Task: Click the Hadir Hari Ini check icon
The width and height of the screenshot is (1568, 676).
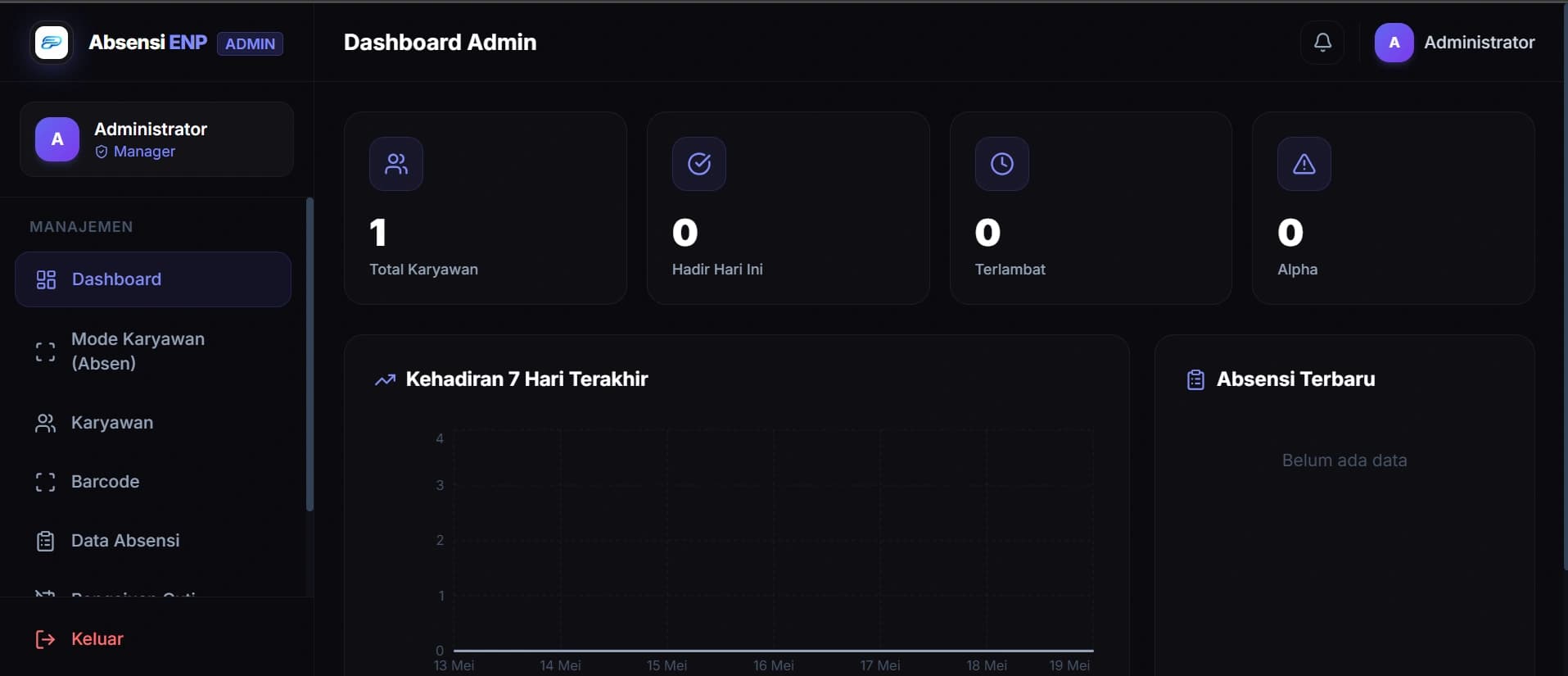Action: point(699,164)
